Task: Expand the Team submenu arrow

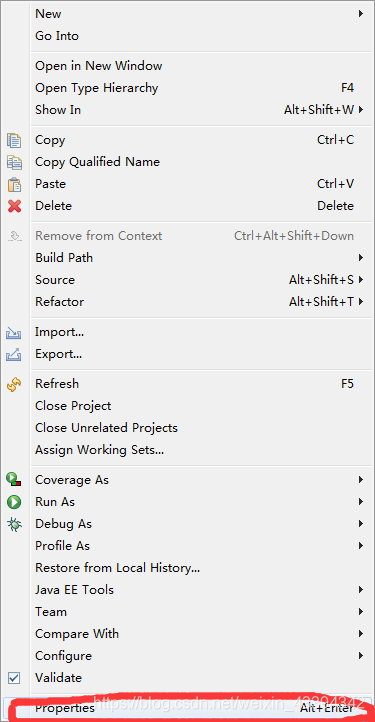Action: (361, 611)
